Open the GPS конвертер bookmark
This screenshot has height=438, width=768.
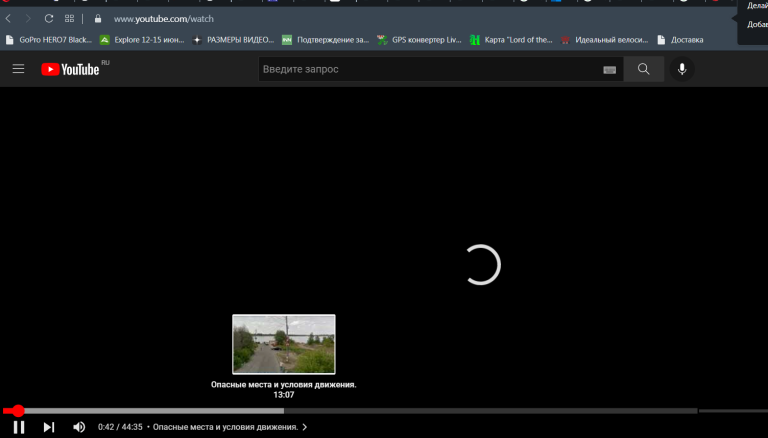click(419, 40)
